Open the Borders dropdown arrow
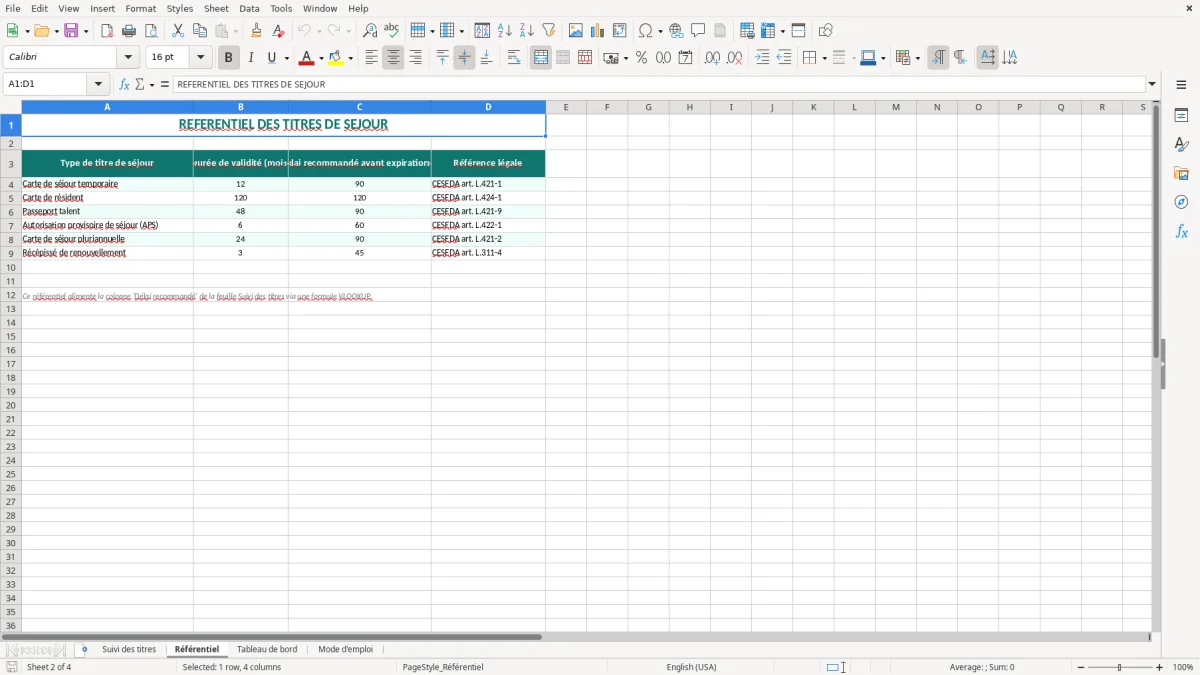This screenshot has height=675, width=1200. click(x=824, y=58)
